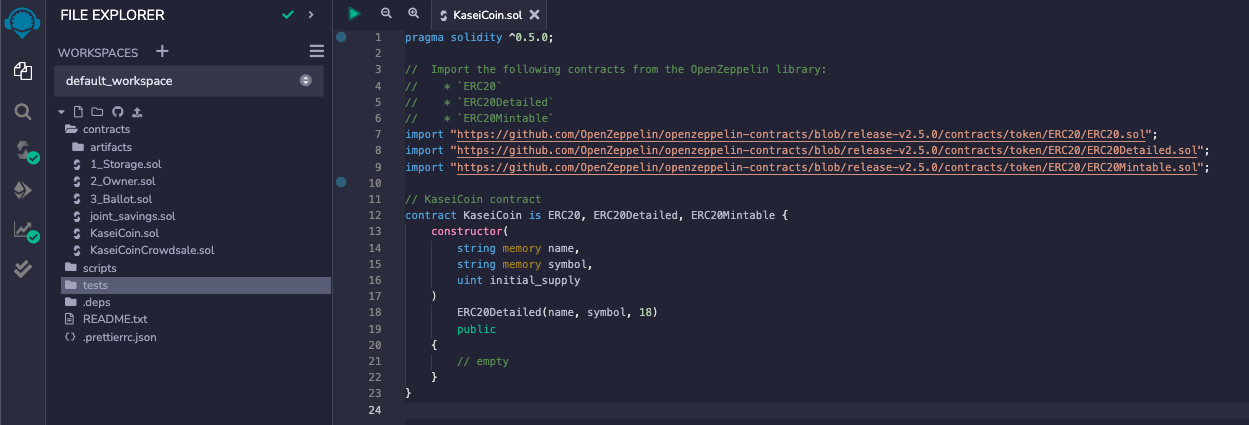Click line number 24 in the gutter
The image size is (1249, 425).
coord(375,410)
